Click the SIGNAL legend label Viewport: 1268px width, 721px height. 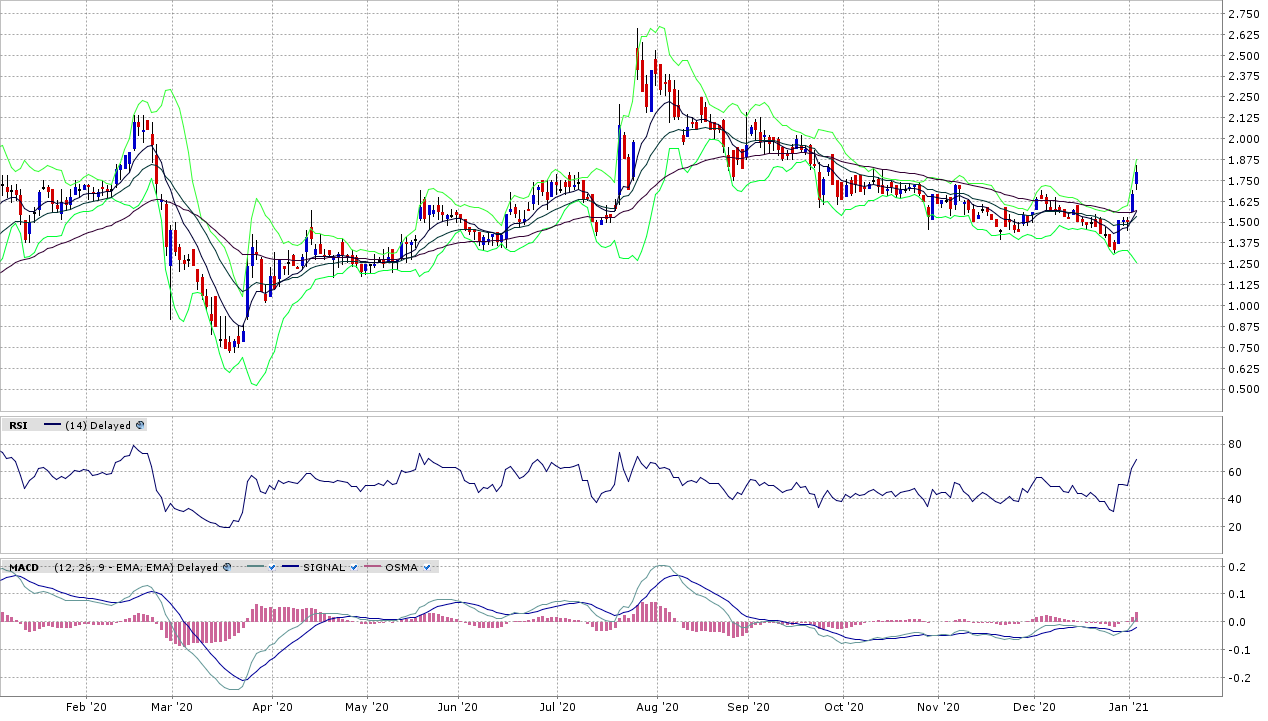pos(326,567)
